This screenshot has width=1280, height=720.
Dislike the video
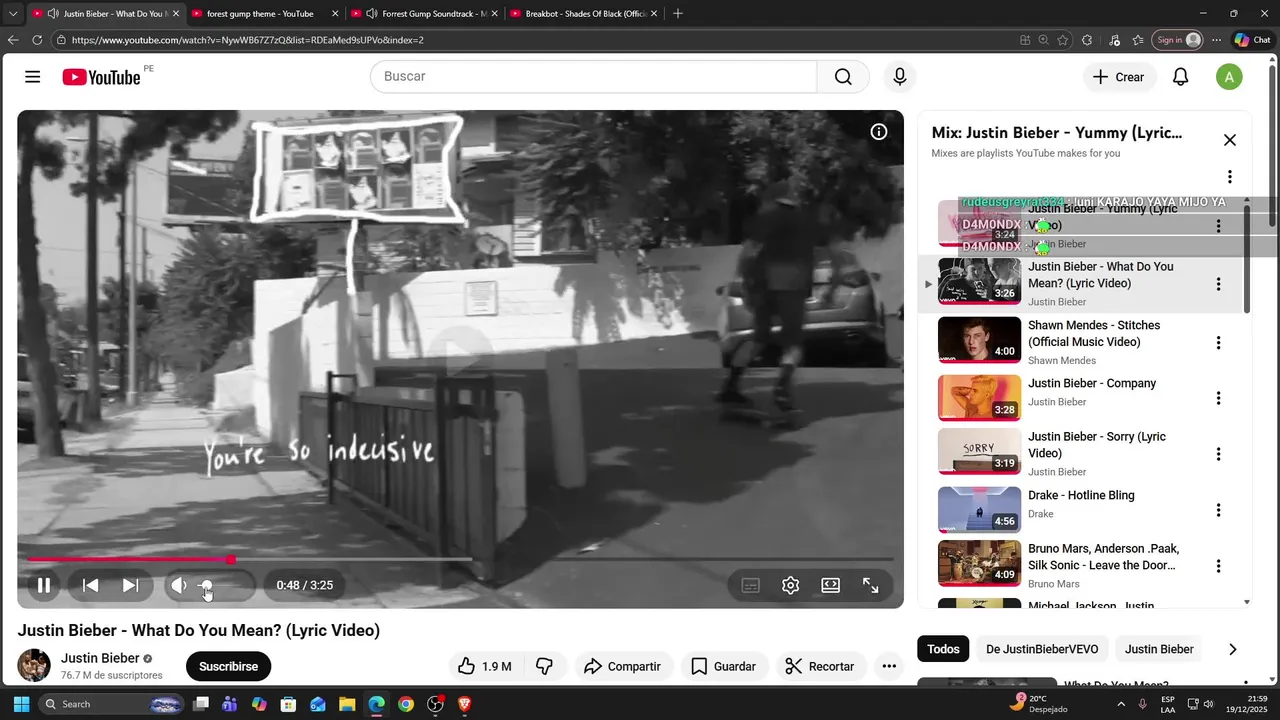click(545, 666)
